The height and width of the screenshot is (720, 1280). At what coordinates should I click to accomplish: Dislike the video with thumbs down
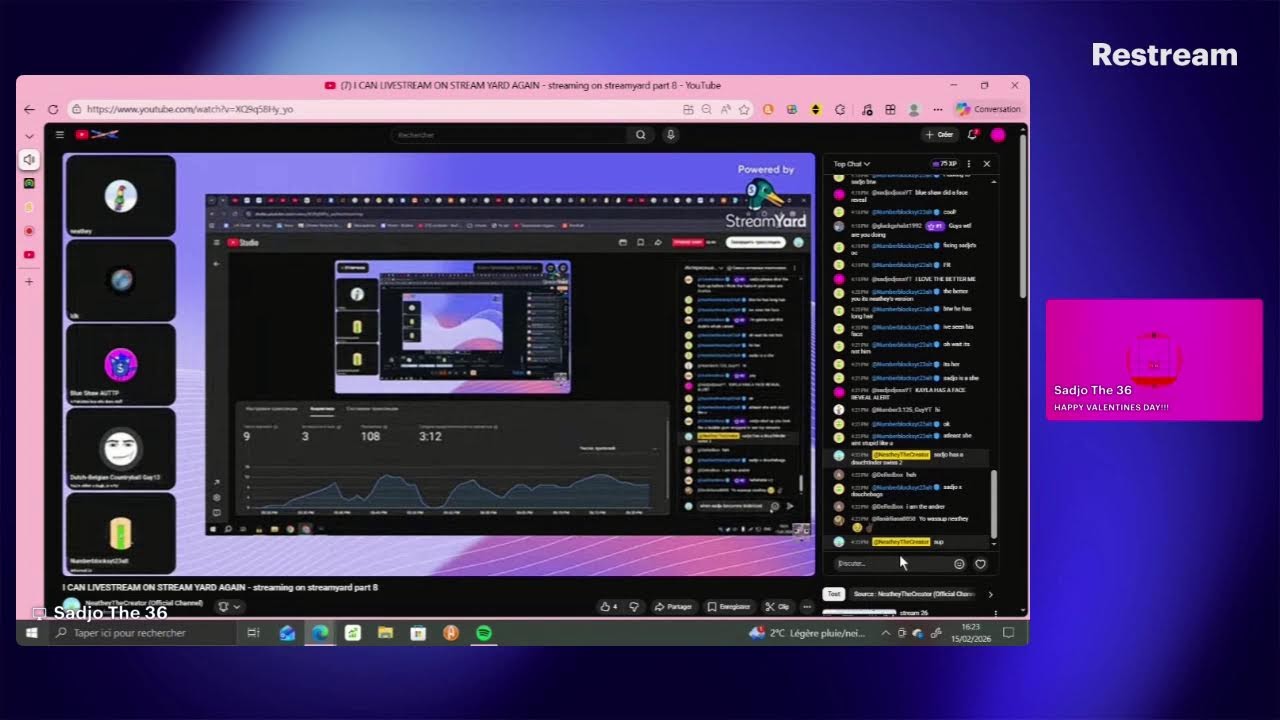634,606
